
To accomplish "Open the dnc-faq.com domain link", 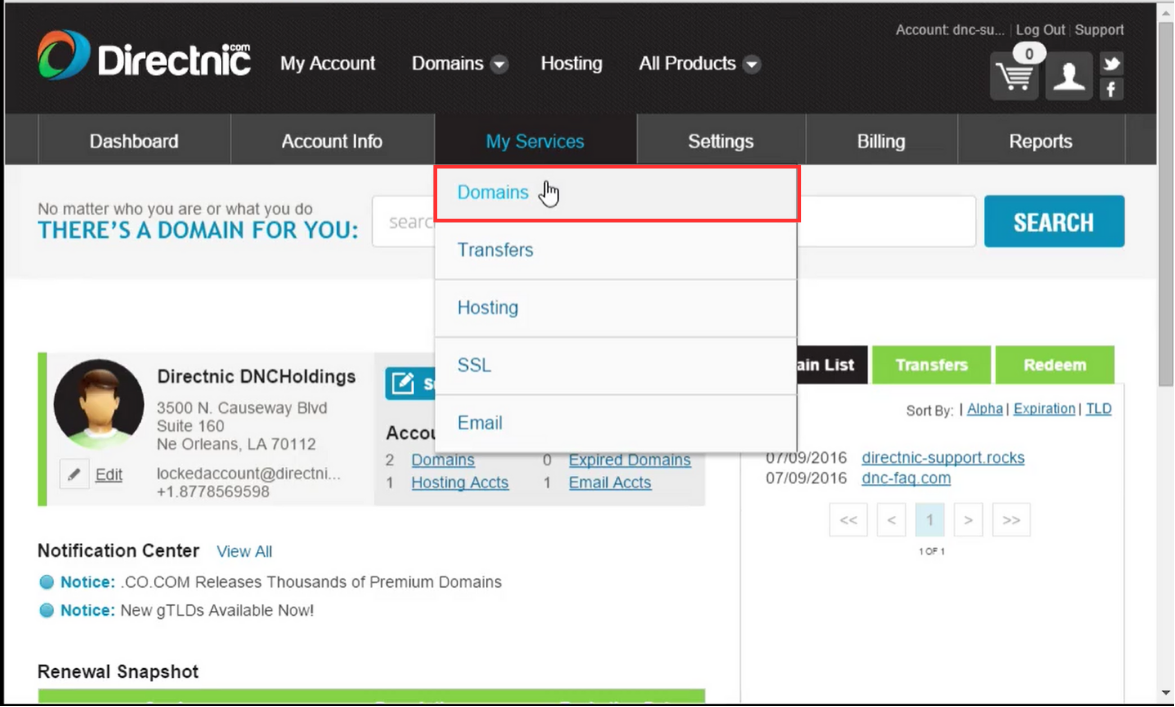I will pos(906,478).
